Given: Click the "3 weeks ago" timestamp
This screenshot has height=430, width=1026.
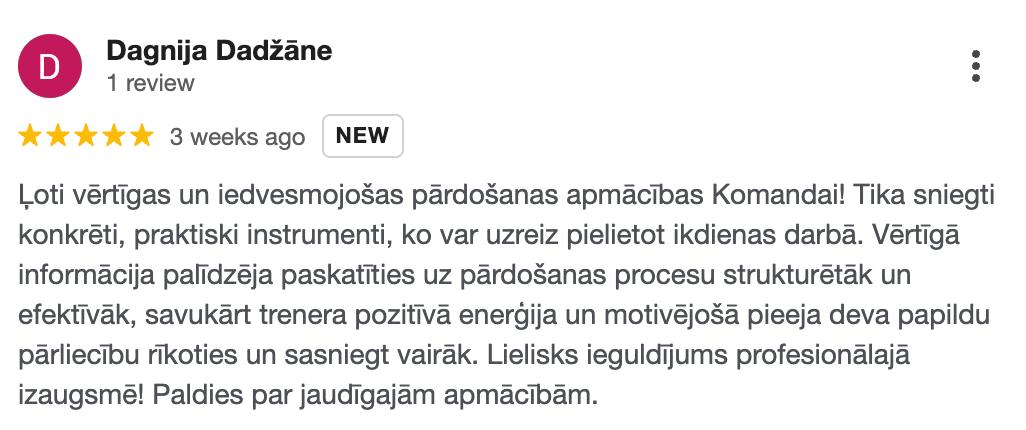Looking at the screenshot, I should 237,137.
